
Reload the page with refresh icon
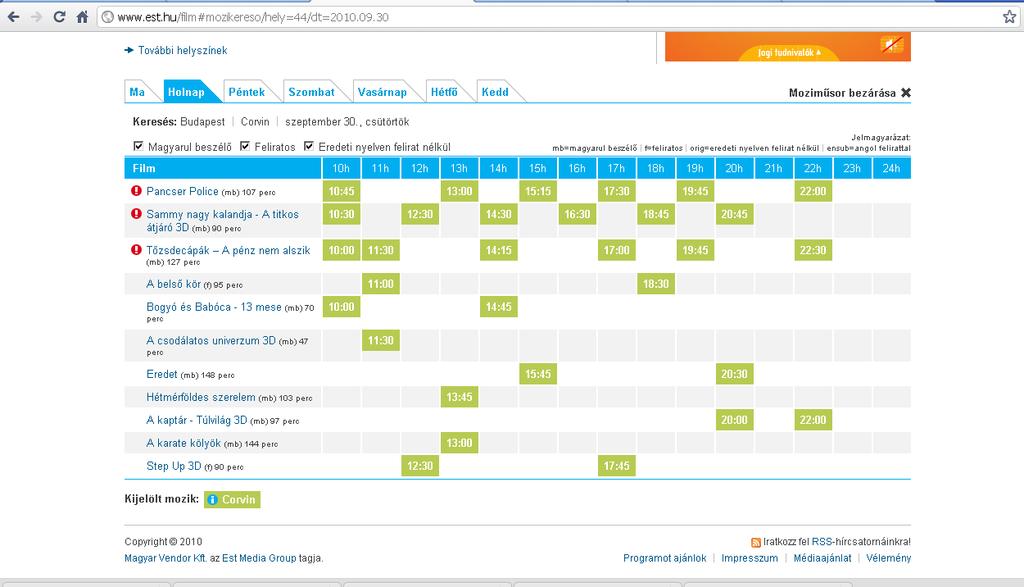pyautogui.click(x=59, y=17)
